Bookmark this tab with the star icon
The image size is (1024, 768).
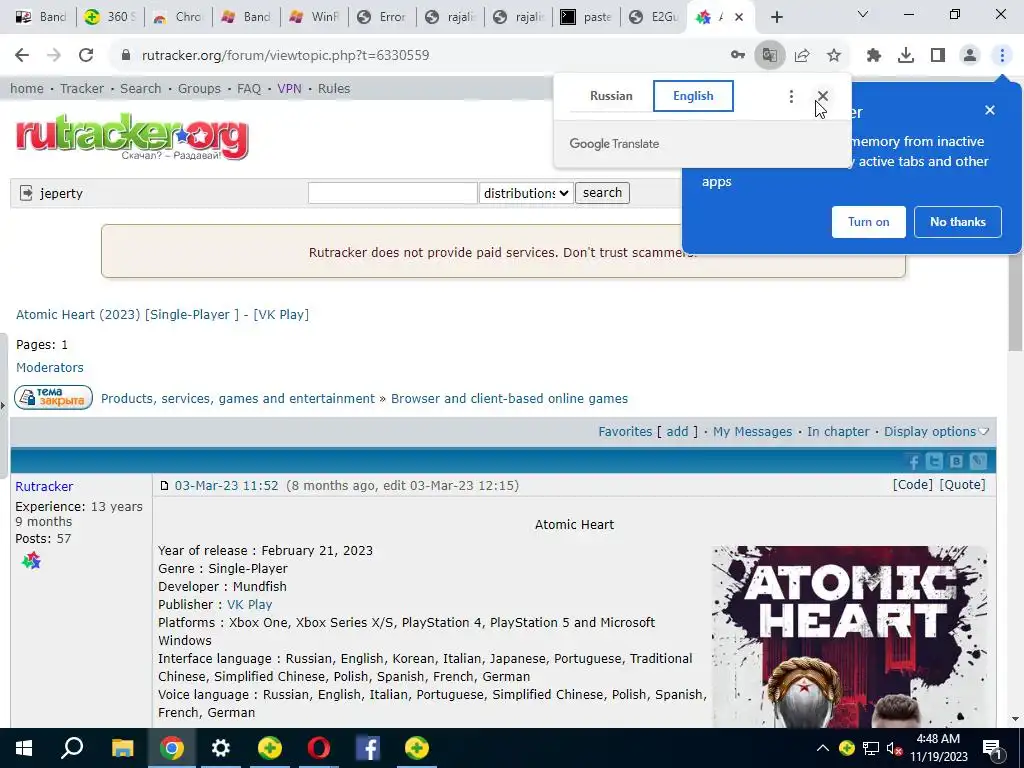(834, 56)
